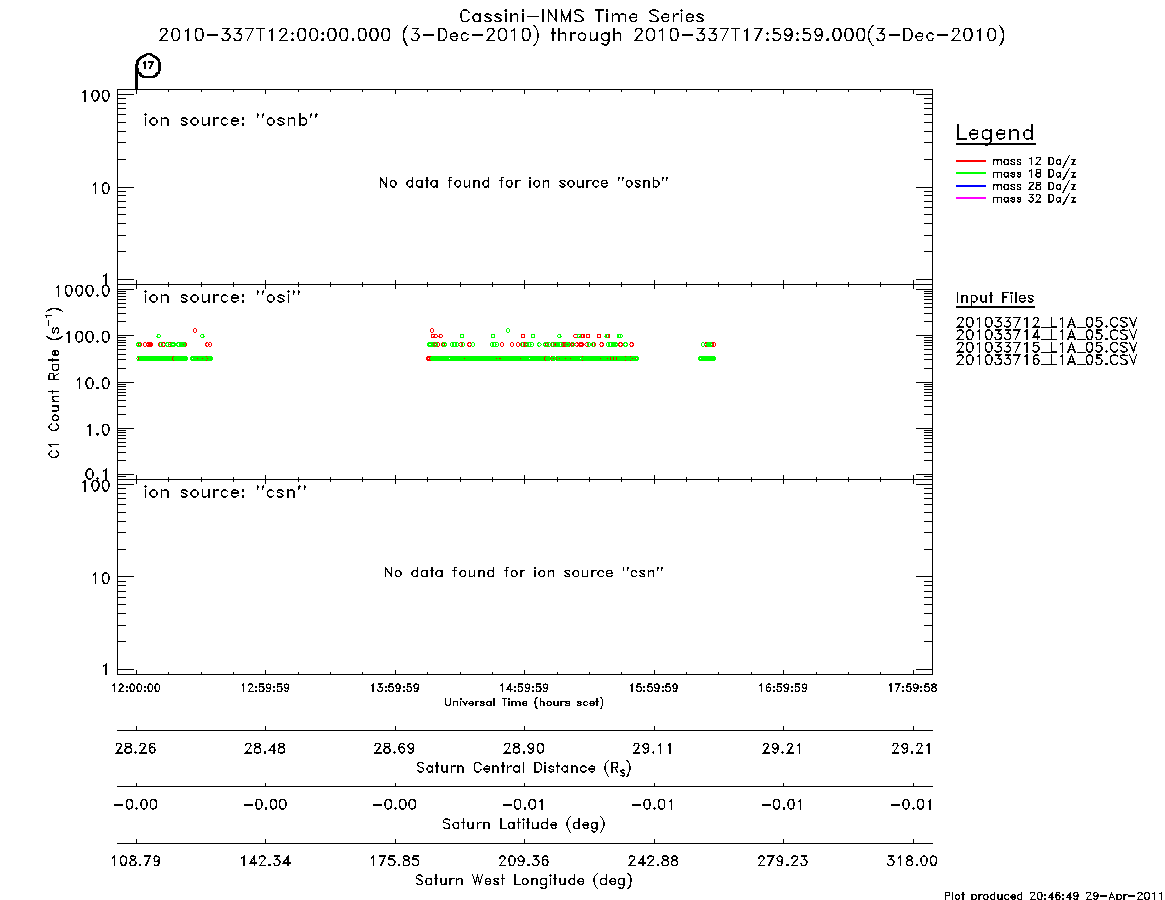
Task: Click the 279.23 longitude value
Action: tap(783, 861)
